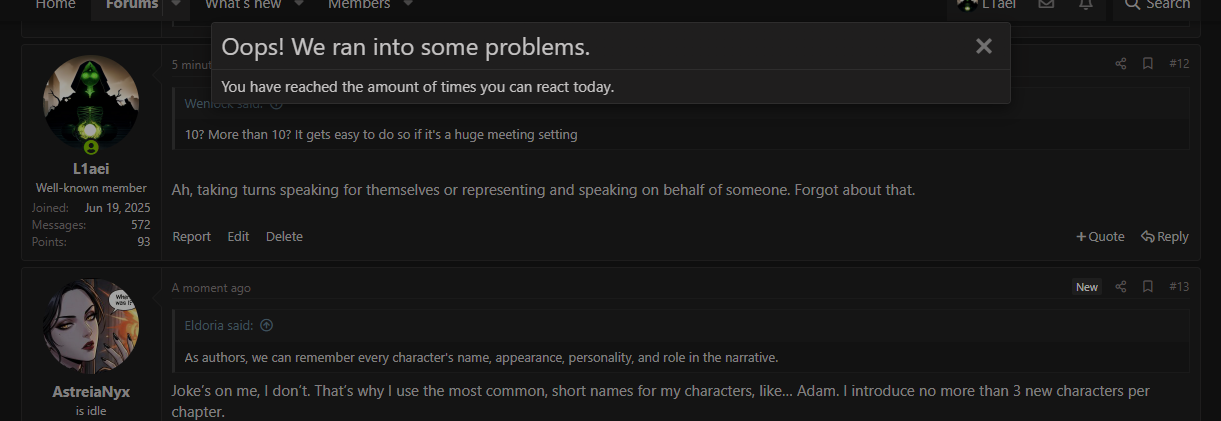Open the inbox envelope icon
Image resolution: width=1221 pixels, height=421 pixels.
[x=1046, y=5]
